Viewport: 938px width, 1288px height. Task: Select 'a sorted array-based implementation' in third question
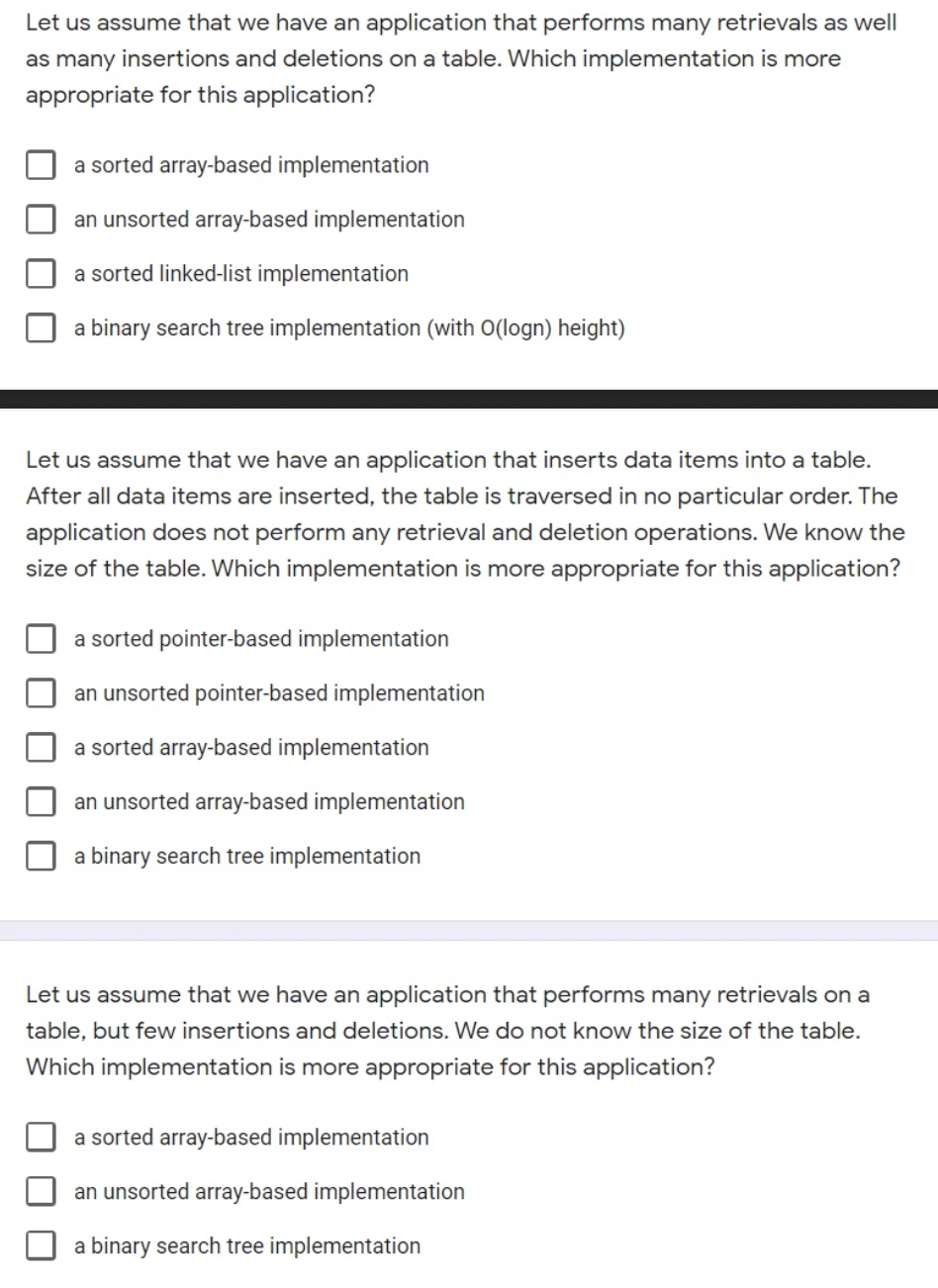click(40, 1138)
